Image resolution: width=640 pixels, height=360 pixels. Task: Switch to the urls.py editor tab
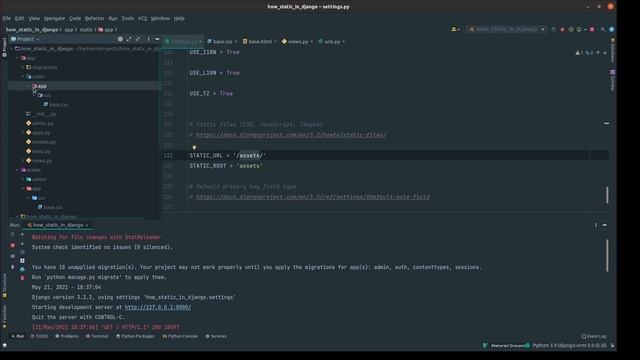coord(331,42)
